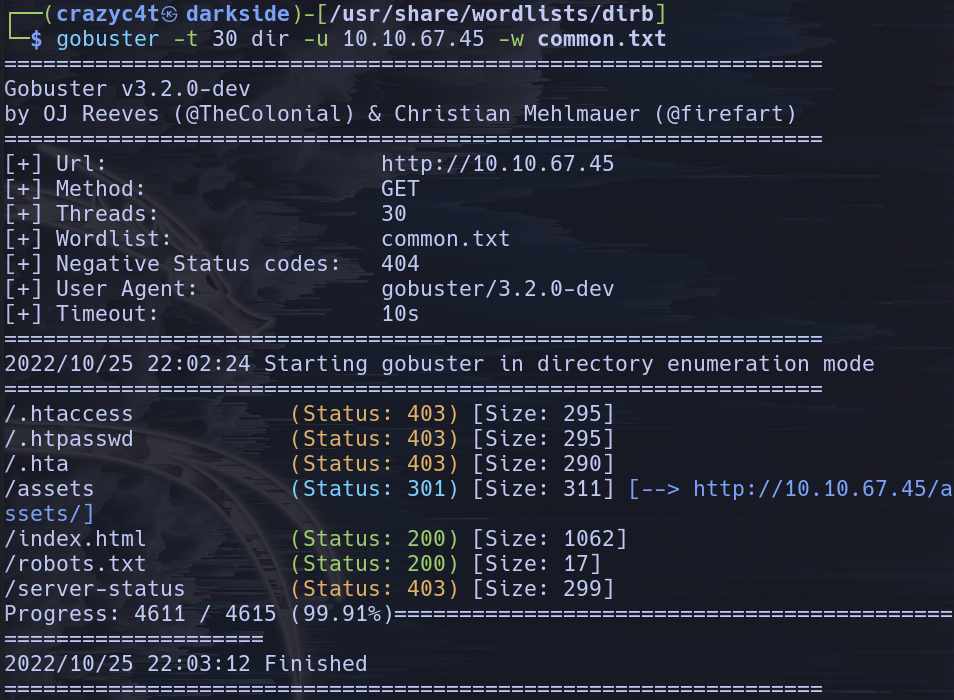Screen dimensions: 954x700
Task: Click the /.htaccess result entry
Action: click(68, 414)
